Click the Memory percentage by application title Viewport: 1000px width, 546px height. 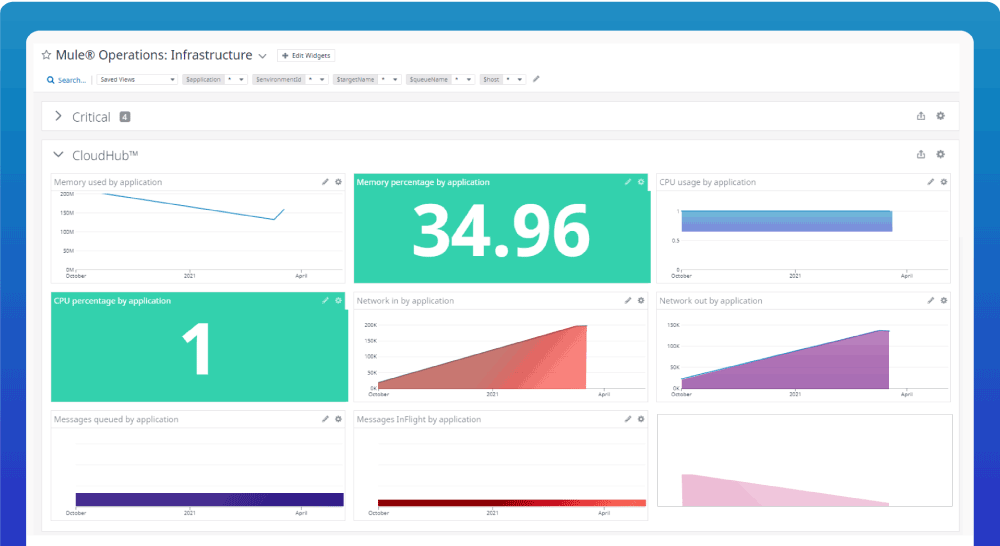tap(423, 182)
